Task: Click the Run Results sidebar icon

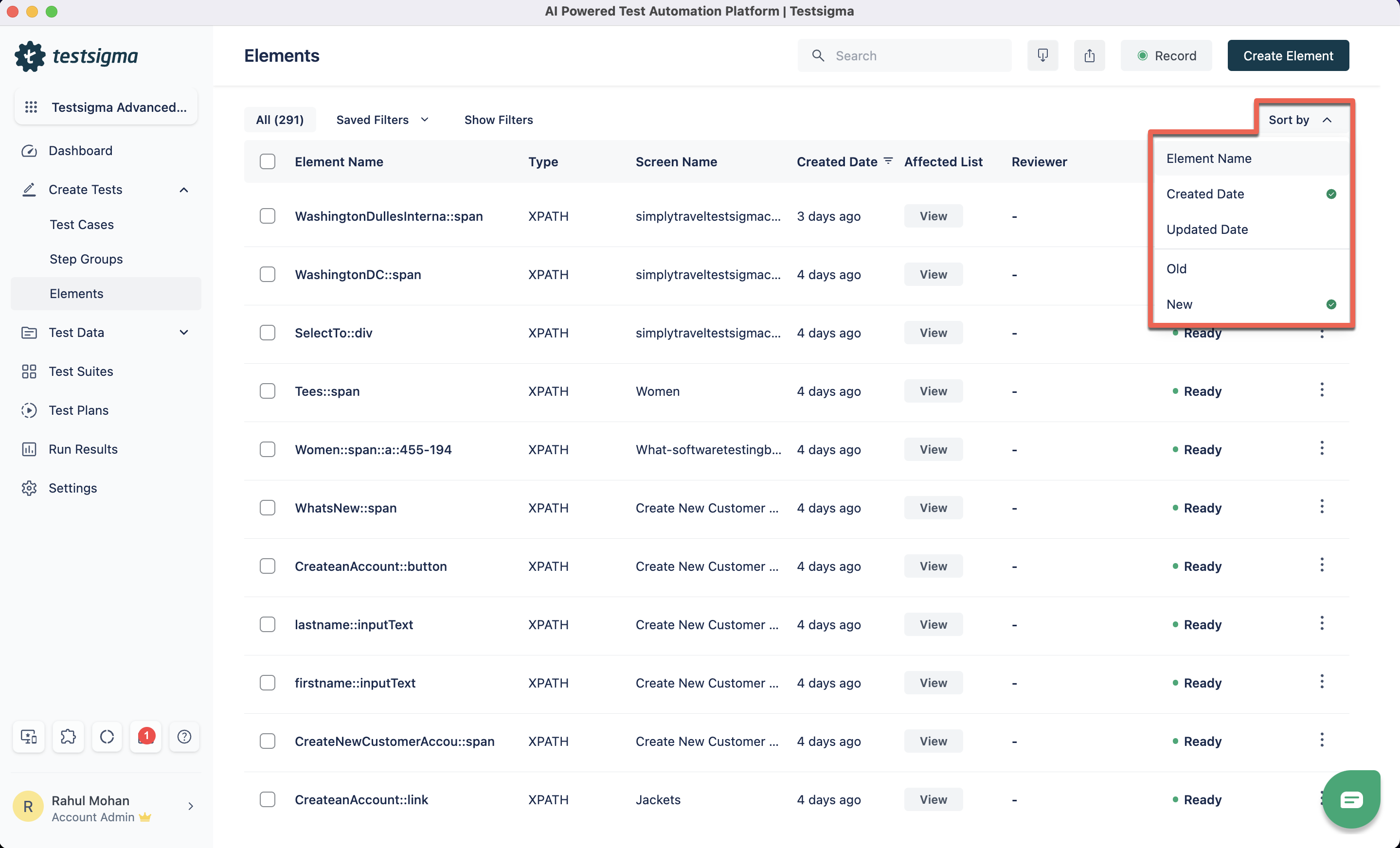Action: (x=28, y=449)
